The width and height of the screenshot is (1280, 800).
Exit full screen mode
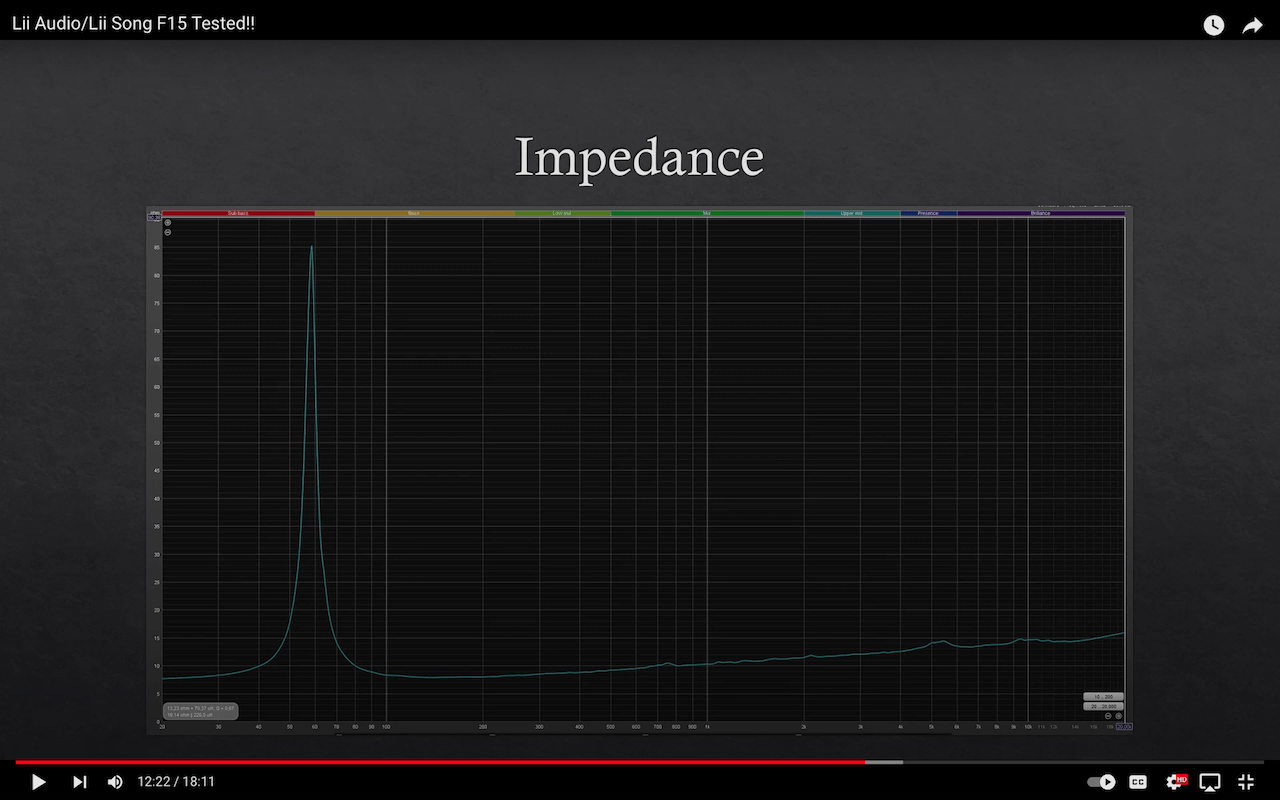[x=1246, y=782]
